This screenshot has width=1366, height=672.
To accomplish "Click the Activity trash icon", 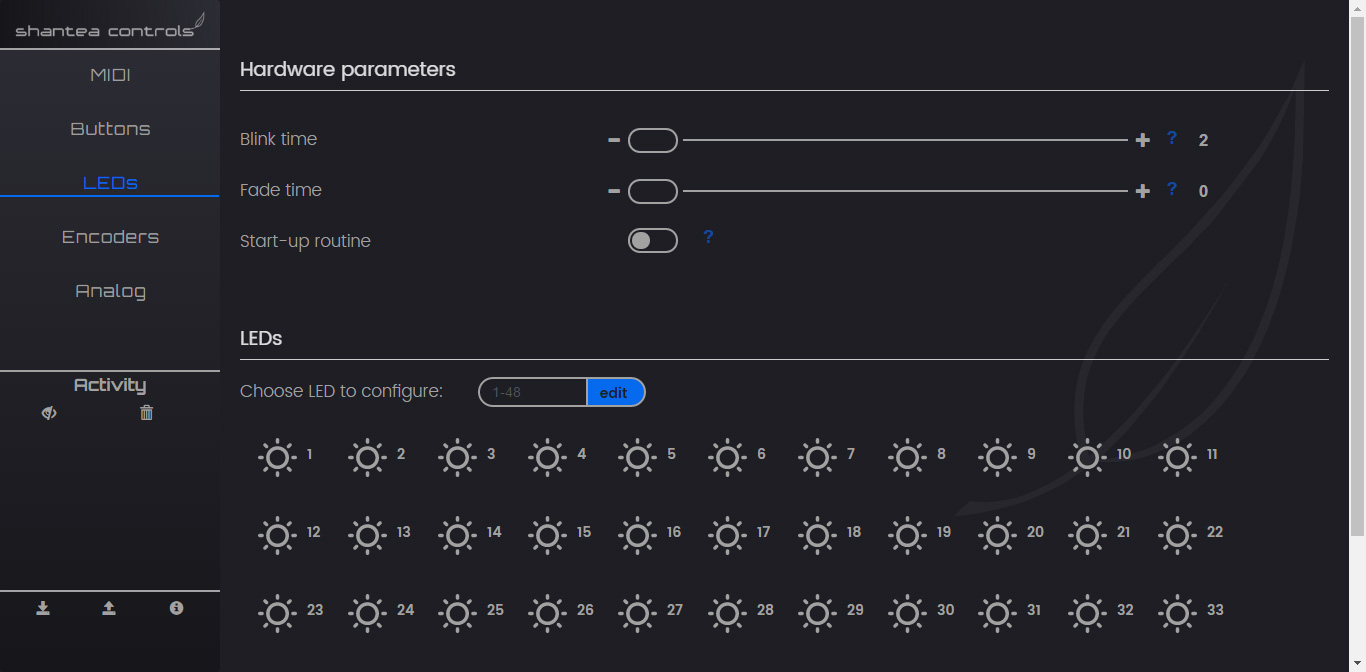I will click(x=147, y=413).
